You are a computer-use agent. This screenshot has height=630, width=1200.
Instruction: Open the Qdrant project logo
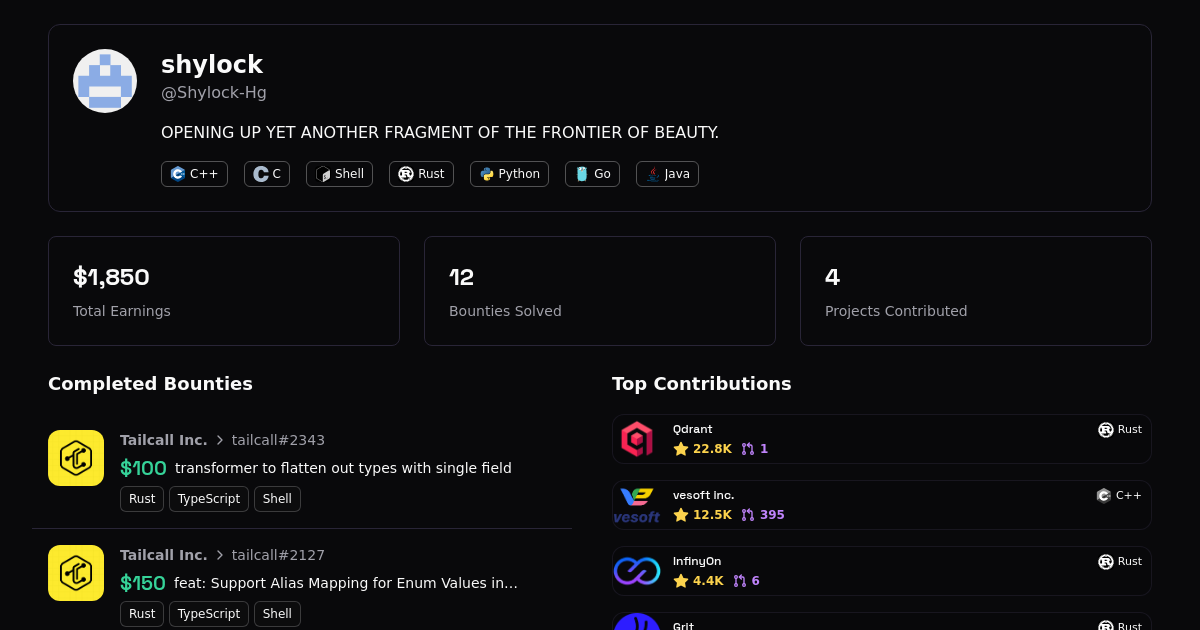click(x=637, y=439)
